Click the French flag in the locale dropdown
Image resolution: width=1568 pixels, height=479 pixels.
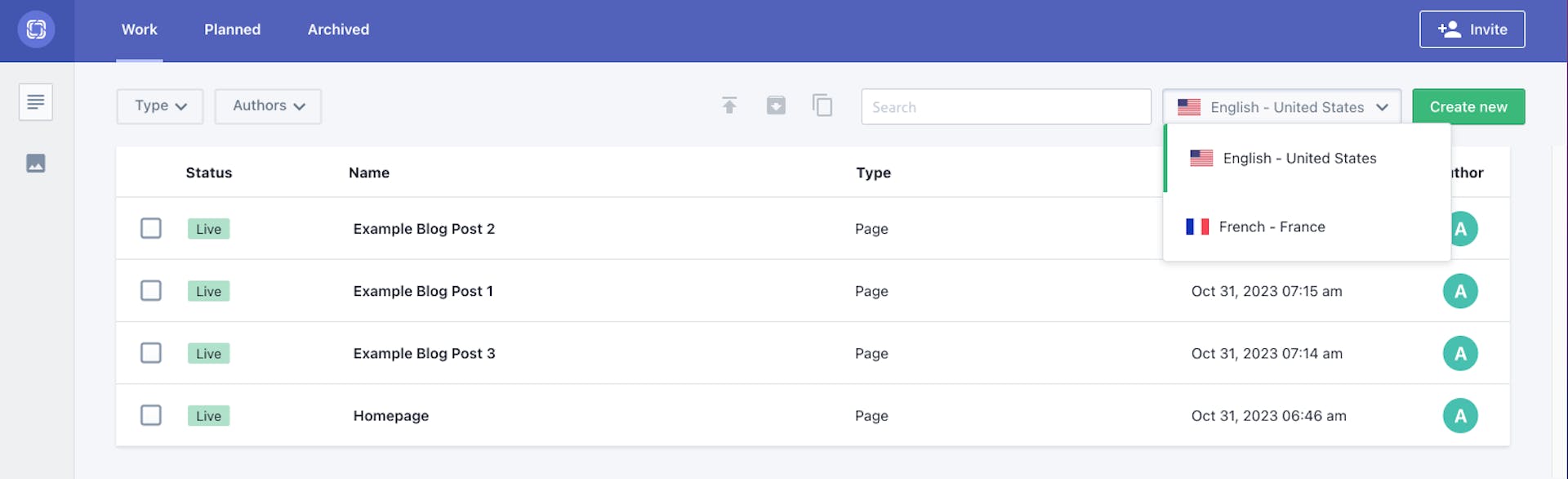(1198, 226)
